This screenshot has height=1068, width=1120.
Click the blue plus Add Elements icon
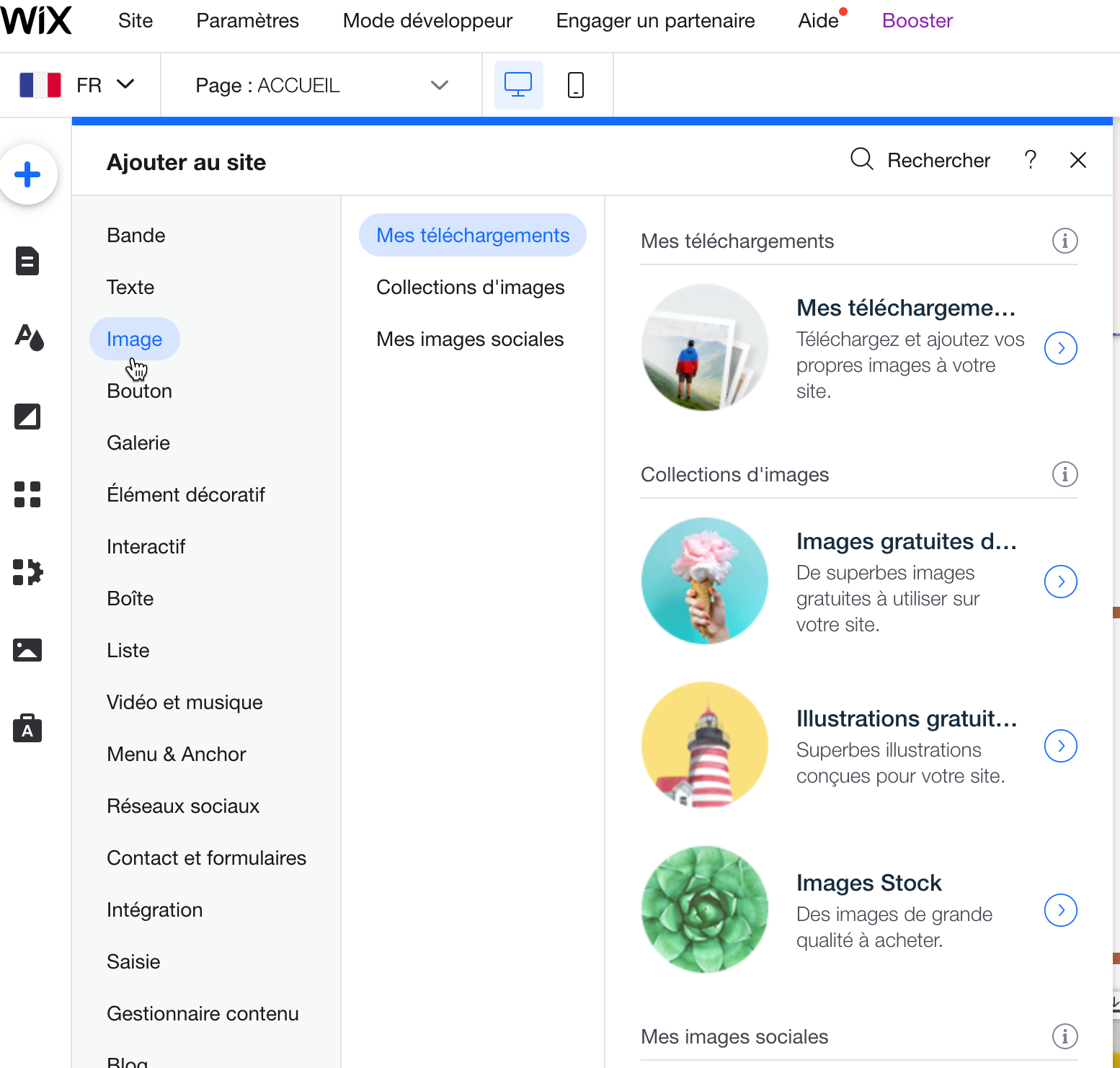pos(28,174)
